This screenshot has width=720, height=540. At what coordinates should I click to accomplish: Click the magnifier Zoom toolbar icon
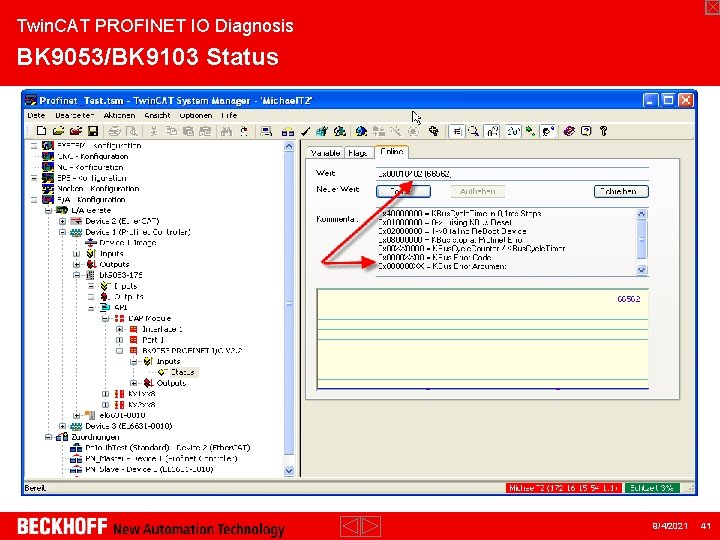coord(473,131)
